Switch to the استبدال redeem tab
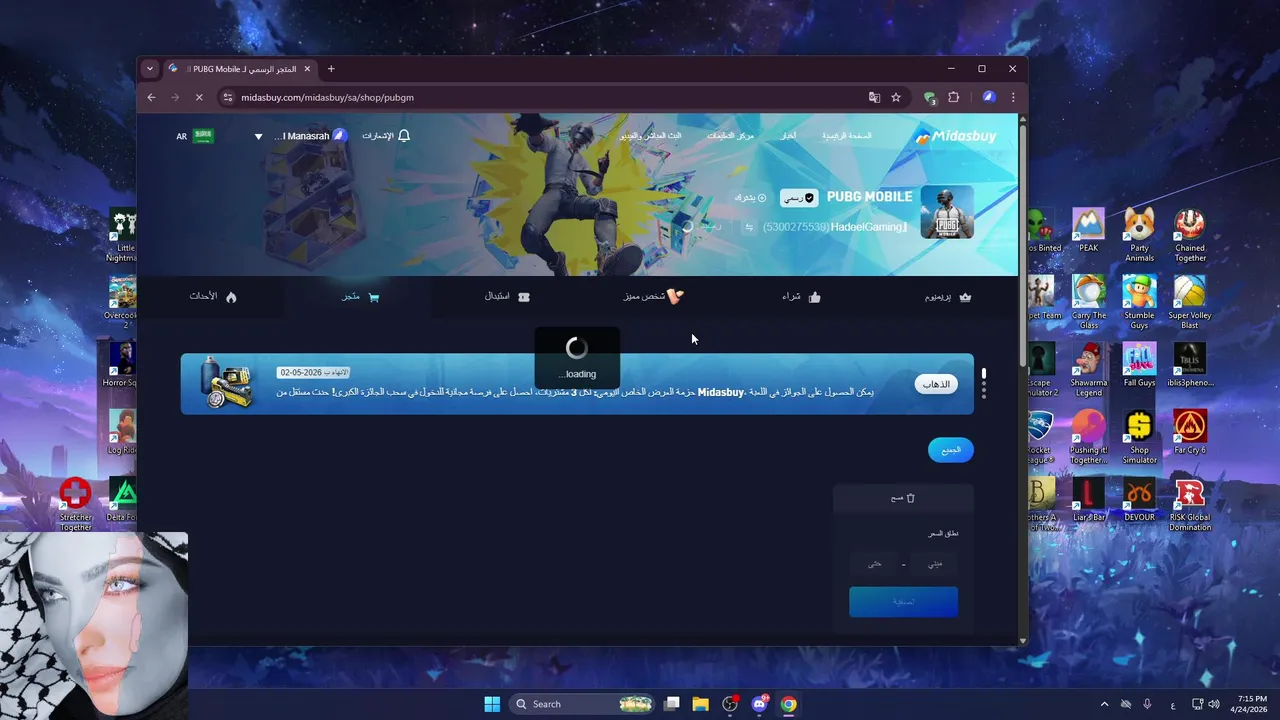The height and width of the screenshot is (720, 1280). click(507, 297)
